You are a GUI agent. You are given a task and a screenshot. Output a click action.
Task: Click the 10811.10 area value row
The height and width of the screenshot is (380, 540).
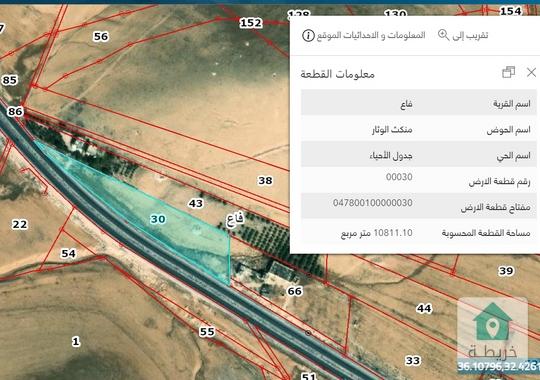click(419, 233)
